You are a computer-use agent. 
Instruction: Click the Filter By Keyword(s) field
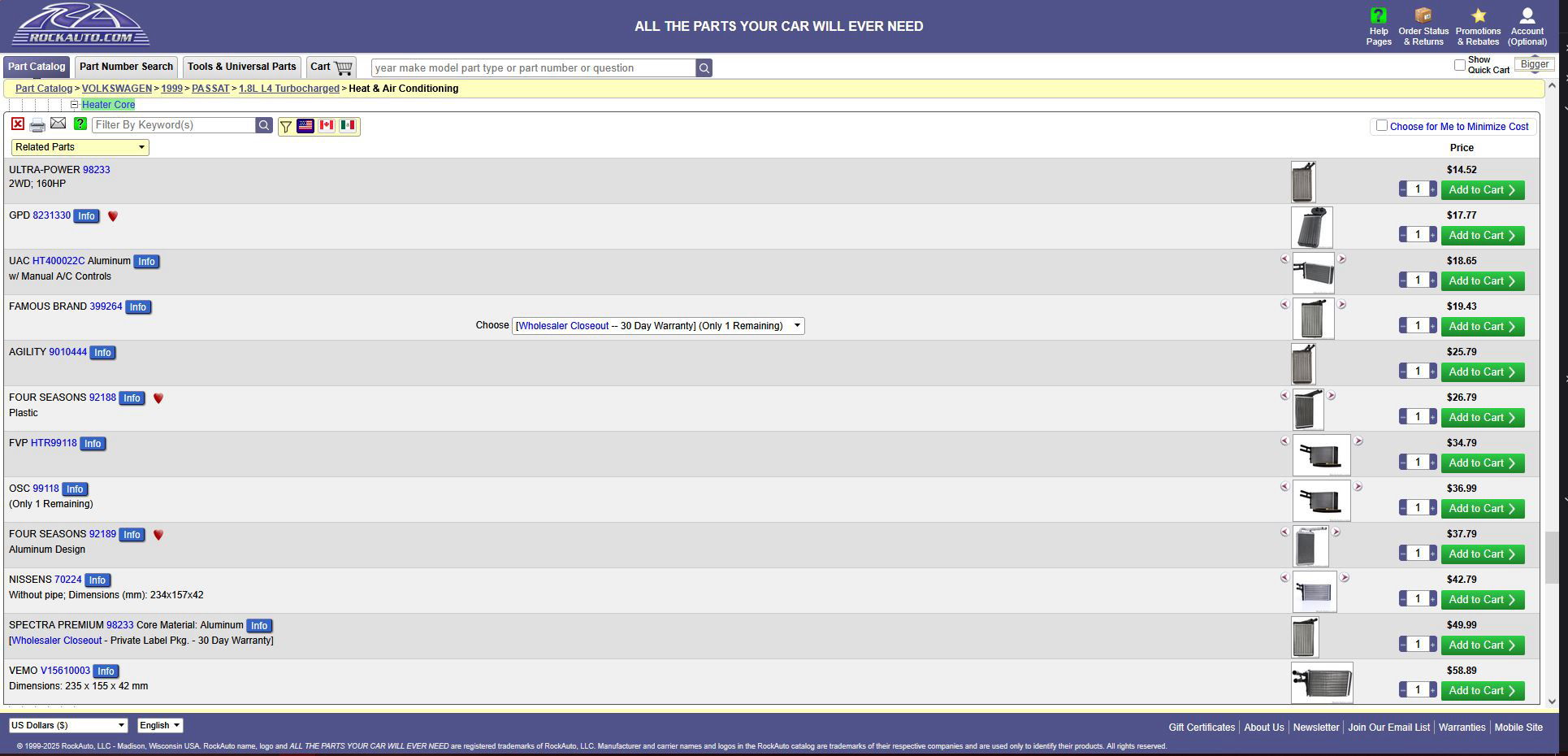174,125
